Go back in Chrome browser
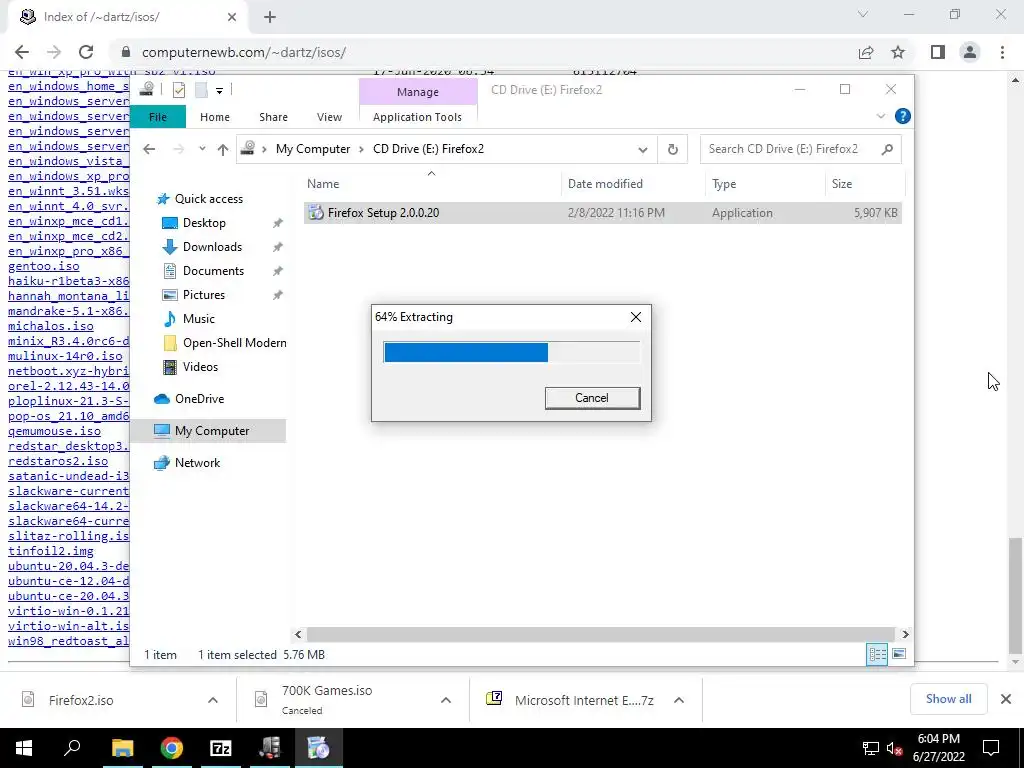Image resolution: width=1024 pixels, height=768 pixels. click(22, 52)
